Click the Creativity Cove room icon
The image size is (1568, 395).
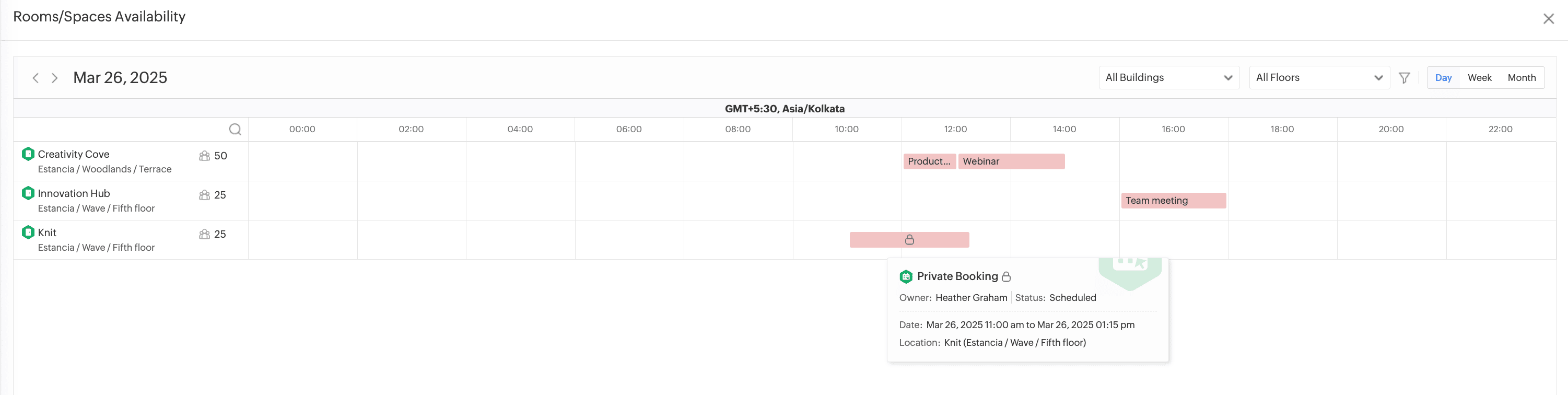tap(28, 154)
